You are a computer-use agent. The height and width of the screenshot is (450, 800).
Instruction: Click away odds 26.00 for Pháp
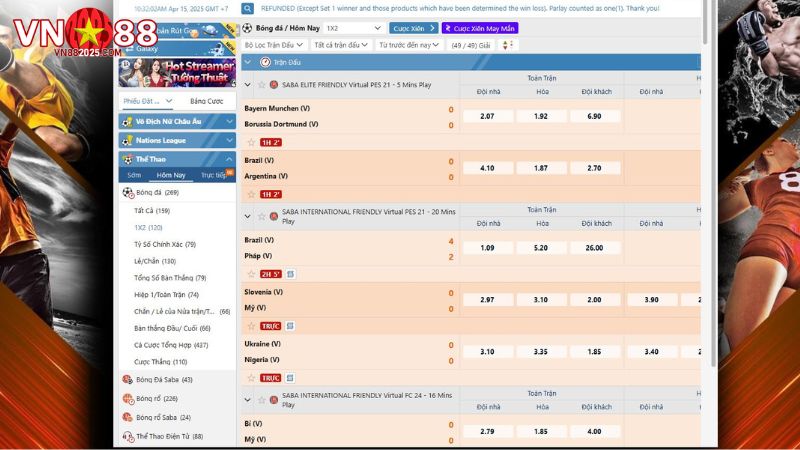(594, 248)
